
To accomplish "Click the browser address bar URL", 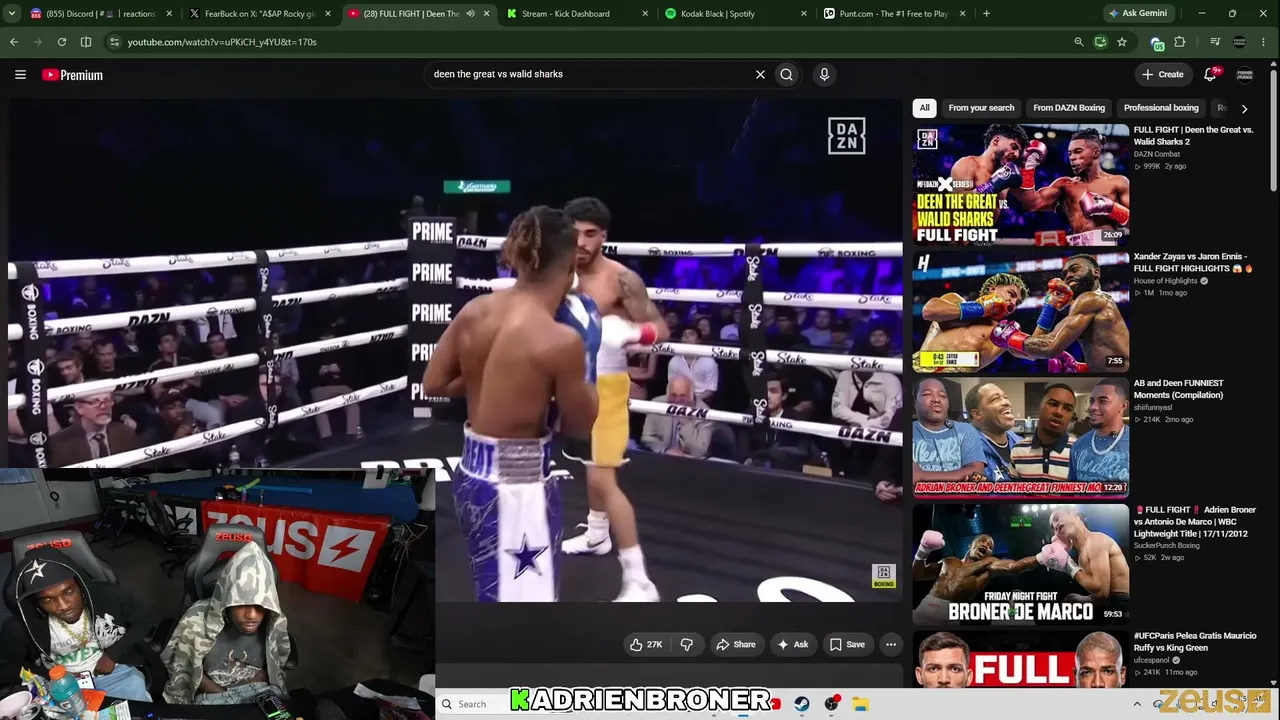I will [x=222, y=42].
